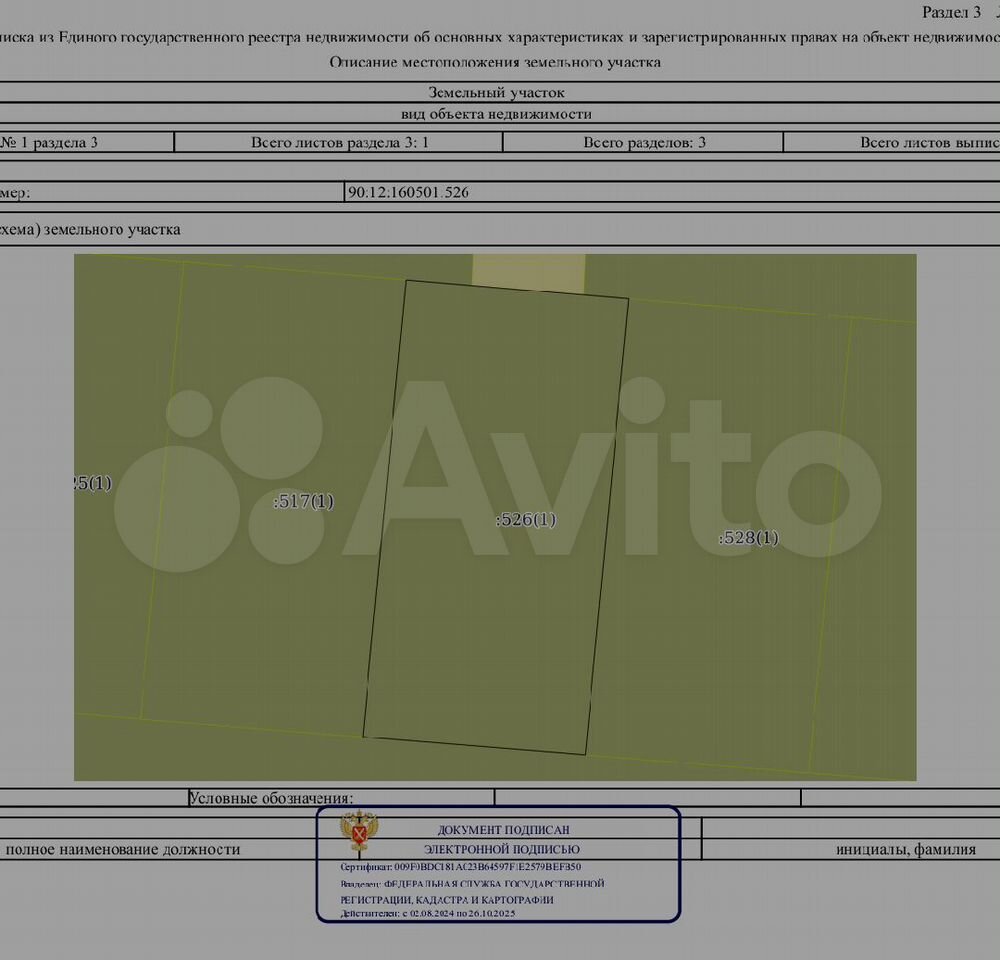Select parcel label :528(1) on the map

pos(748,537)
